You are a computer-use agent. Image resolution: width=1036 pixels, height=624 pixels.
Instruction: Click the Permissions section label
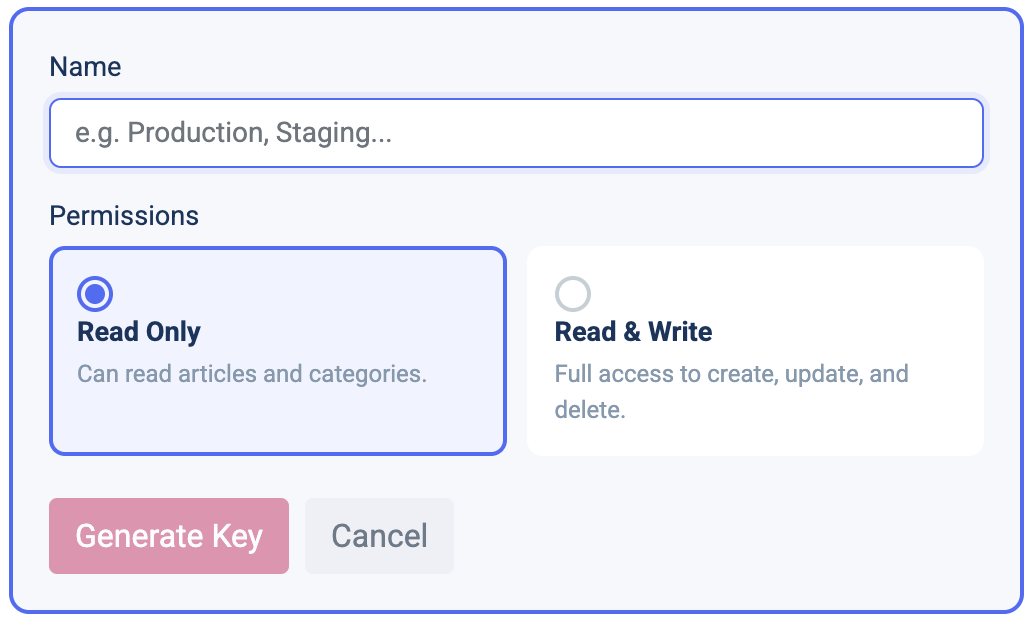coord(124,216)
